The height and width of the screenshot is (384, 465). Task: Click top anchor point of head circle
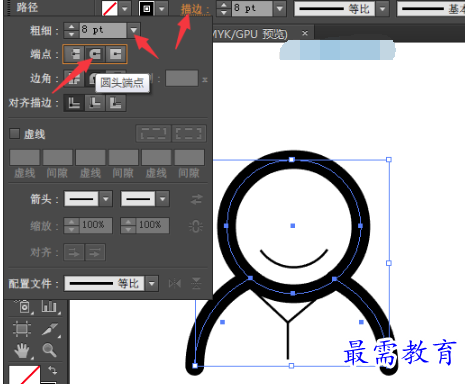pyautogui.click(x=292, y=160)
